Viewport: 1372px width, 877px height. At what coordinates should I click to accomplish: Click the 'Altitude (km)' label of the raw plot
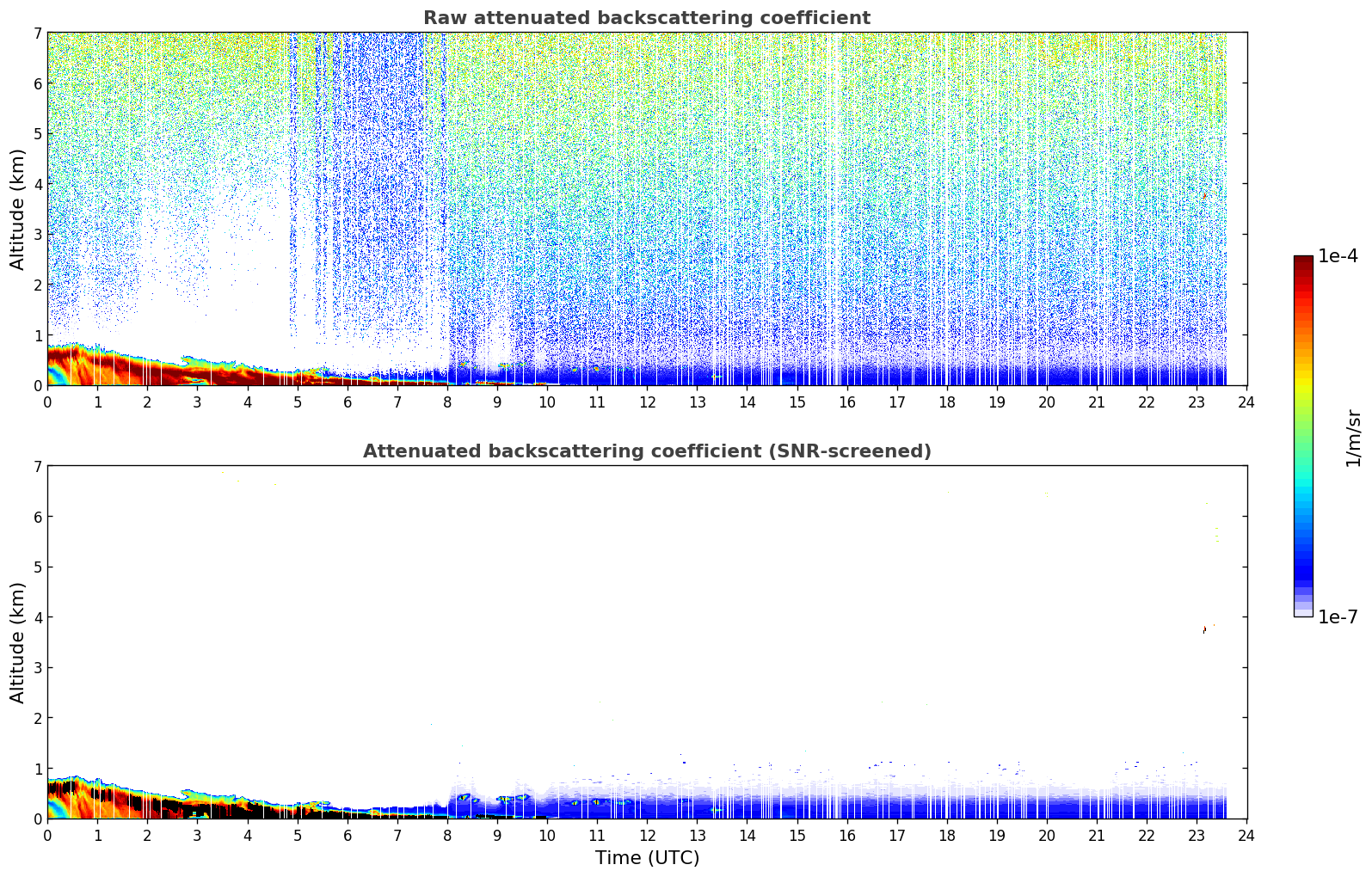[18, 209]
